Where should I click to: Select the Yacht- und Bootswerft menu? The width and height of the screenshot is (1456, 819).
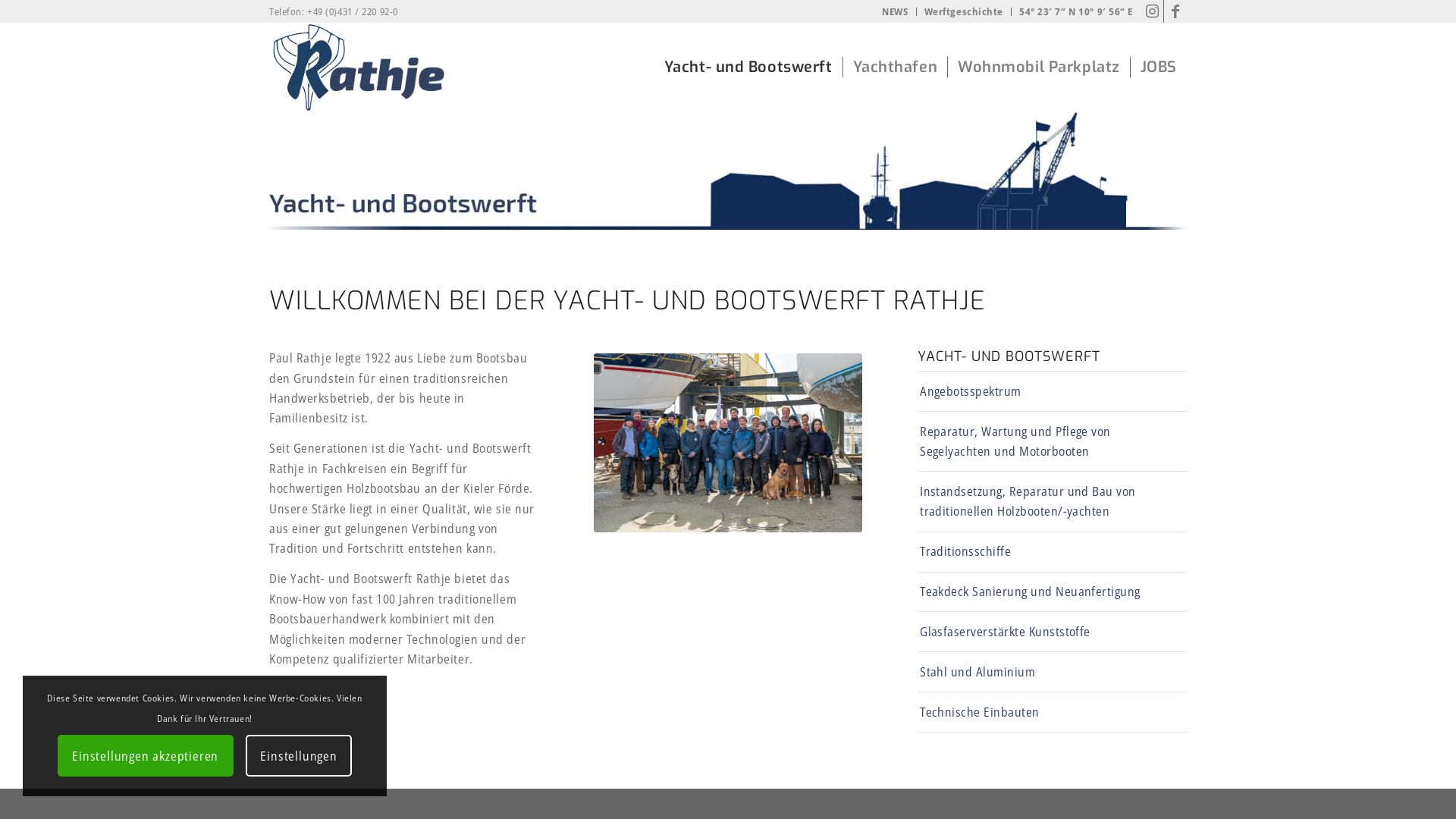pos(748,67)
